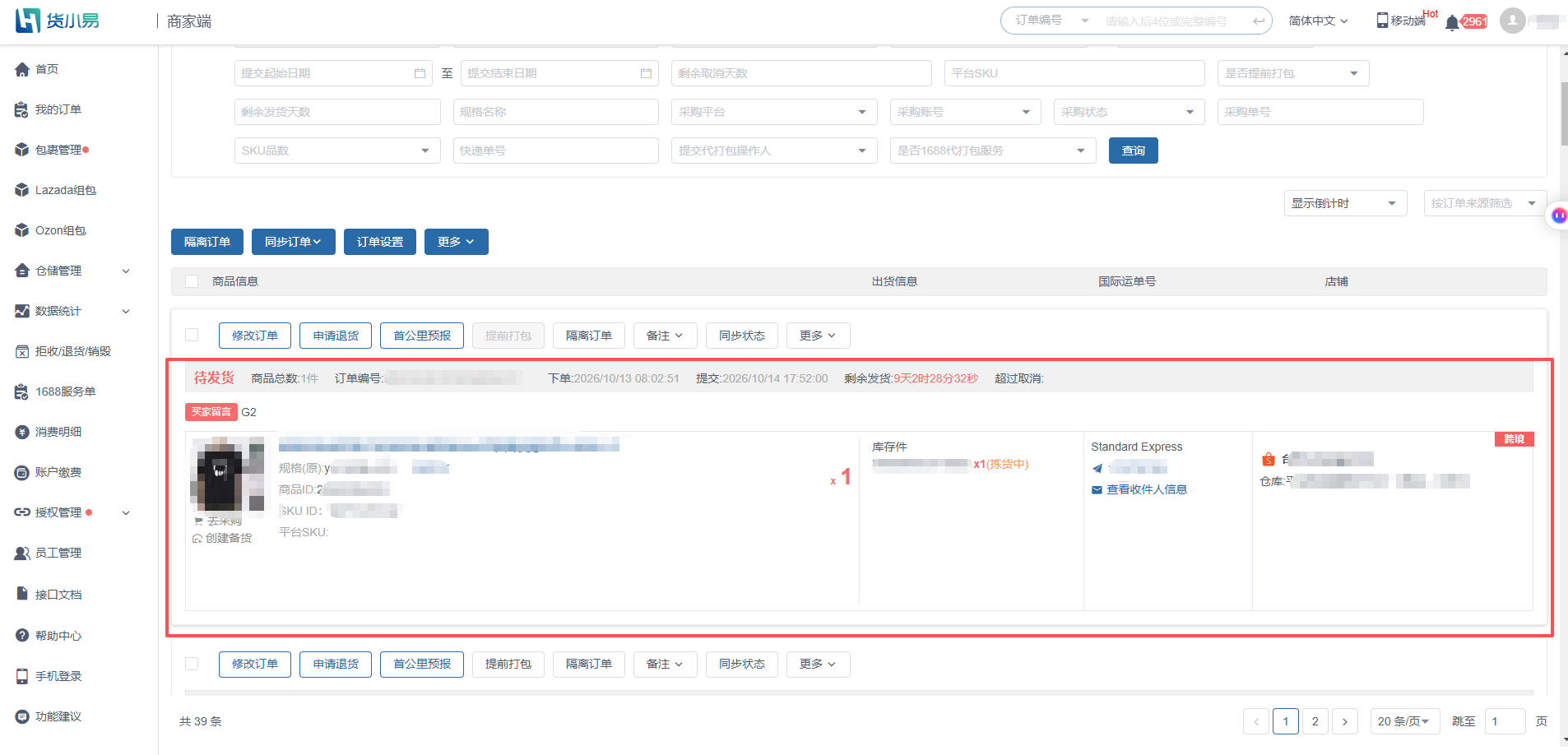
Task: Expand 仓储管理 submenu
Action: [126, 271]
